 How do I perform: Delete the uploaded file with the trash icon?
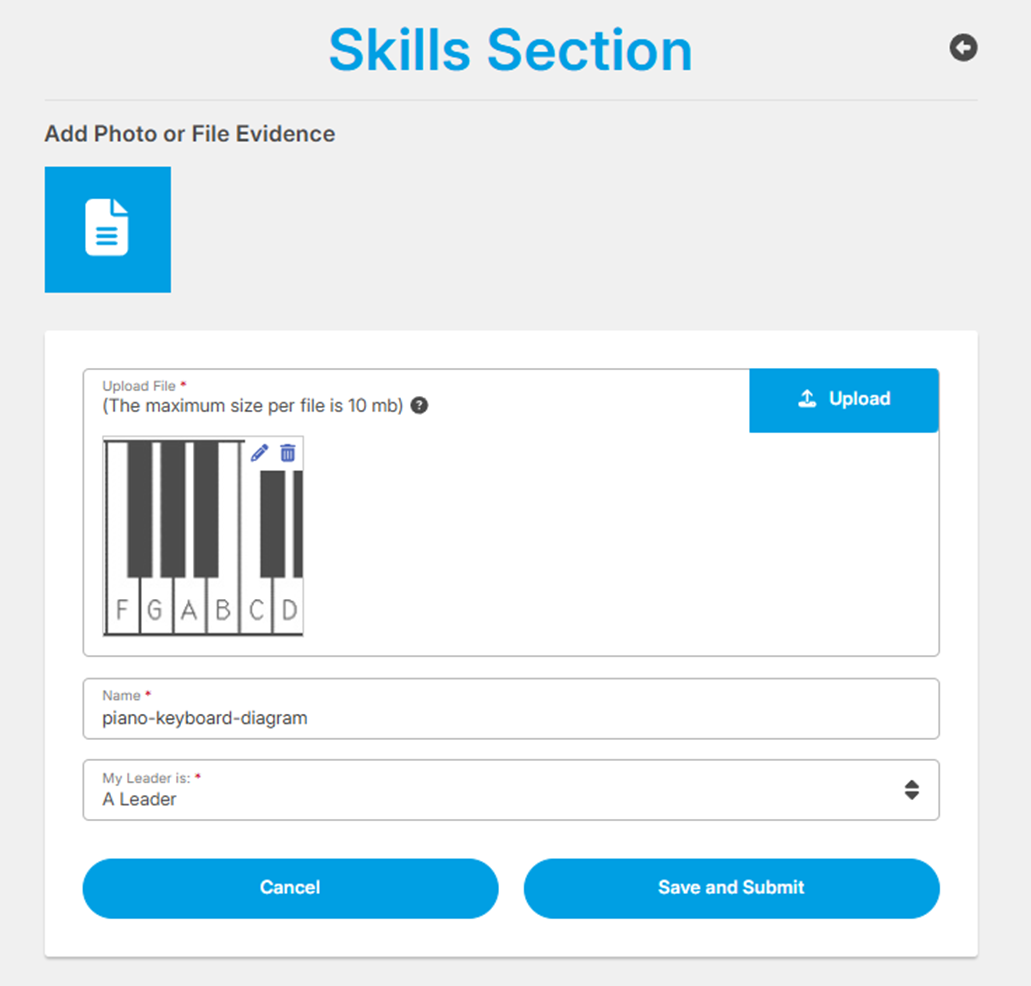288,453
